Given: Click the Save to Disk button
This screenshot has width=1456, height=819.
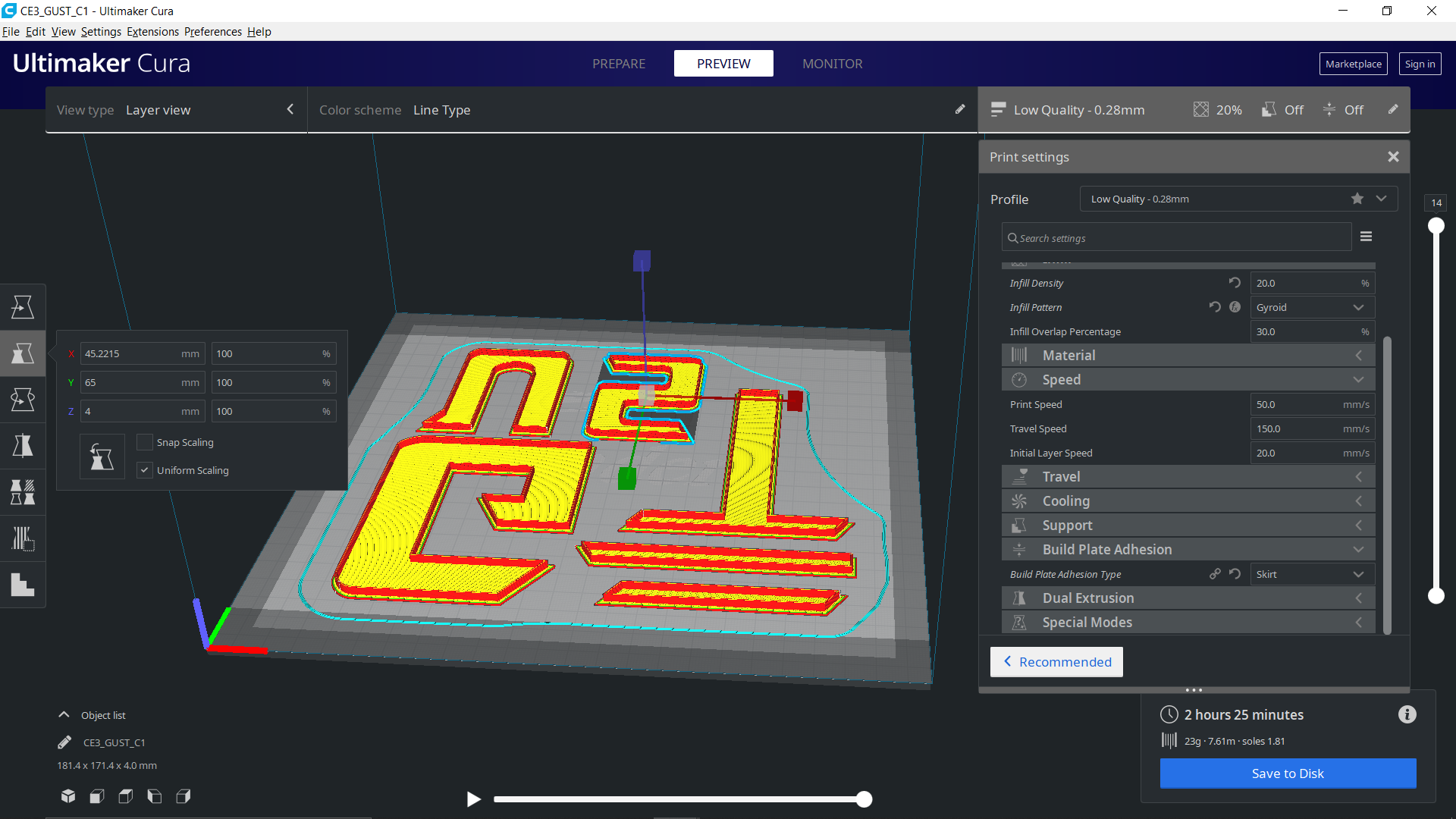Looking at the screenshot, I should click(1288, 773).
